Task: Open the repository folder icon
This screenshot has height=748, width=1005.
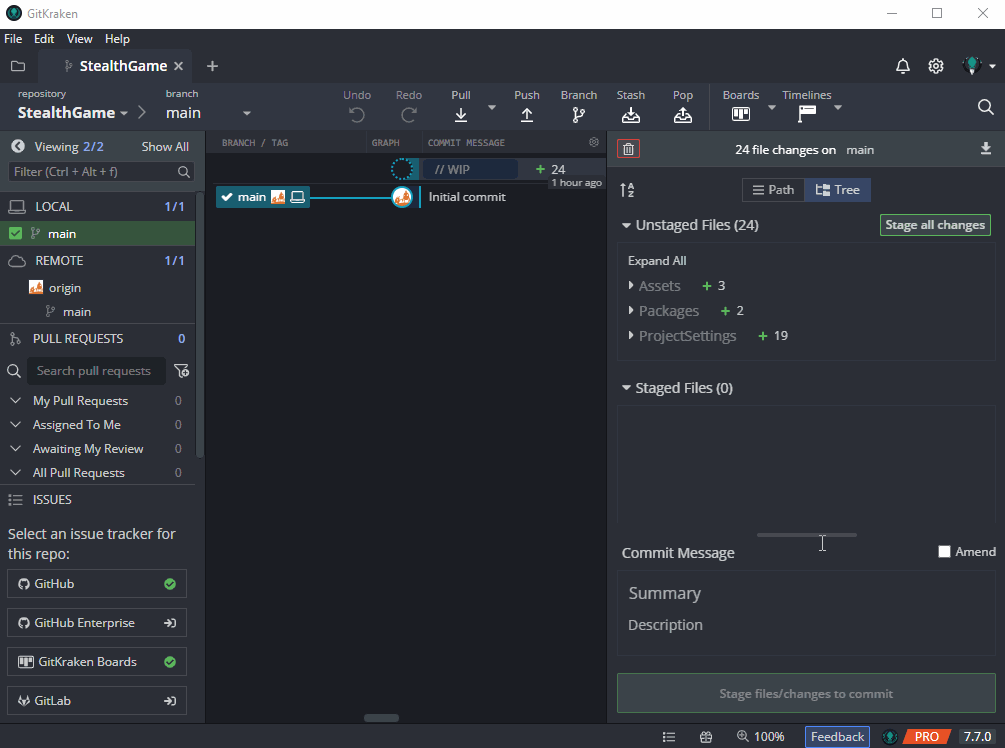Action: [18, 66]
